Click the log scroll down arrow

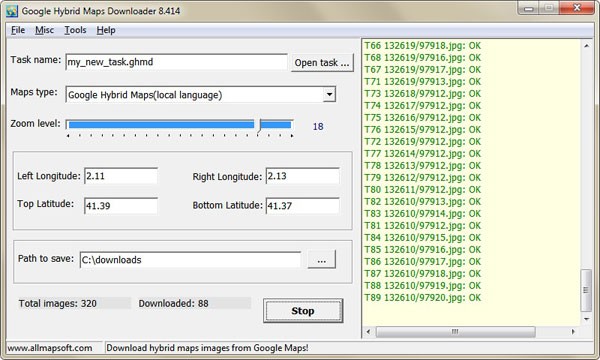point(586,319)
